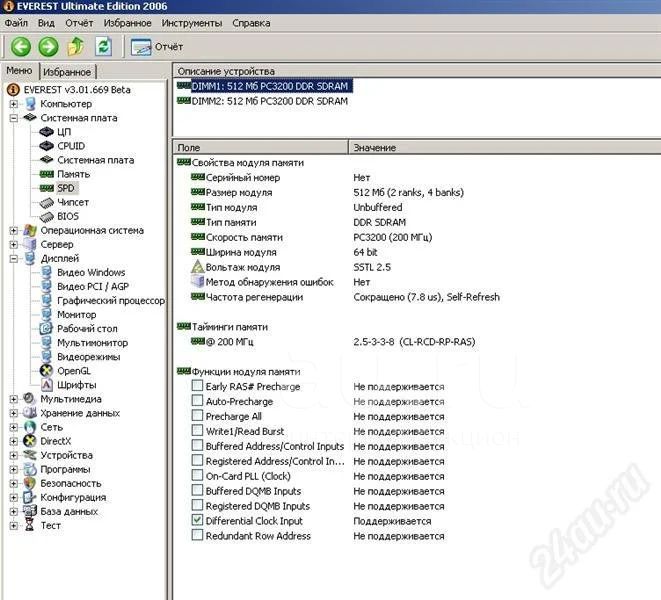Open the Память memory item icon
The image size is (661, 600).
(x=46, y=174)
